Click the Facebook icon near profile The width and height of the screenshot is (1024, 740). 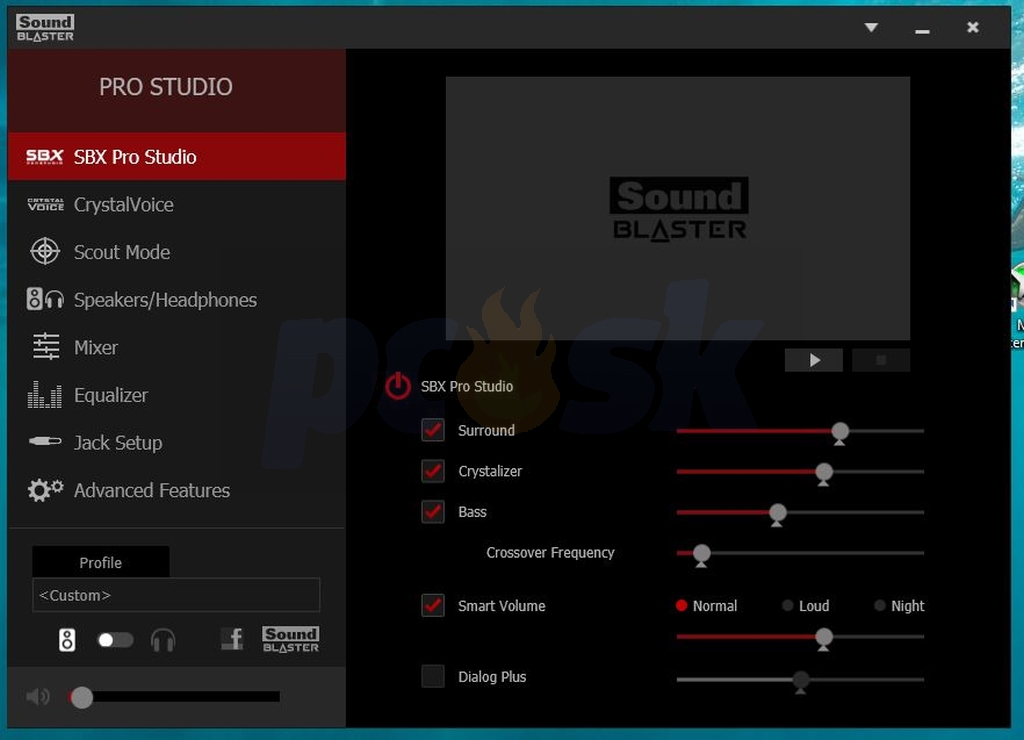point(232,639)
